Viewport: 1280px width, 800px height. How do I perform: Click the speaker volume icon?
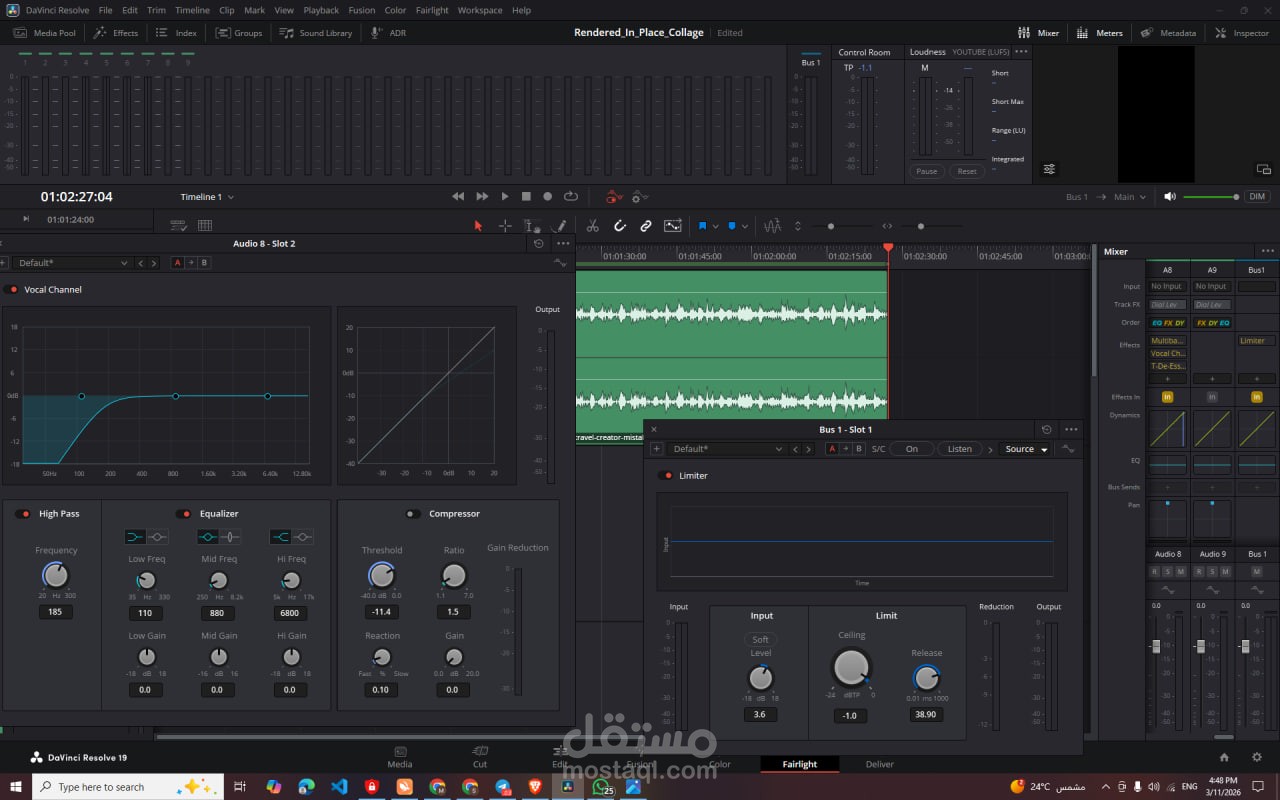coord(1170,197)
